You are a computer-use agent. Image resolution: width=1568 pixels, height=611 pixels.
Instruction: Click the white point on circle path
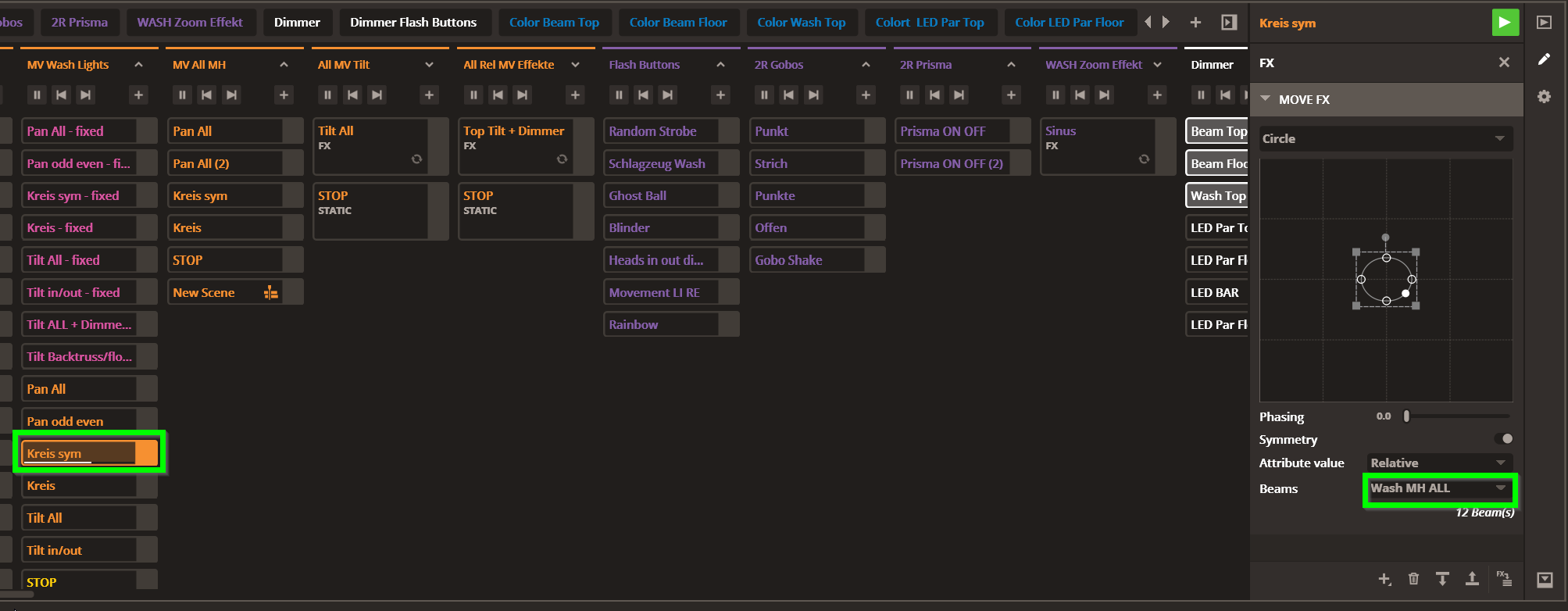(x=1405, y=294)
